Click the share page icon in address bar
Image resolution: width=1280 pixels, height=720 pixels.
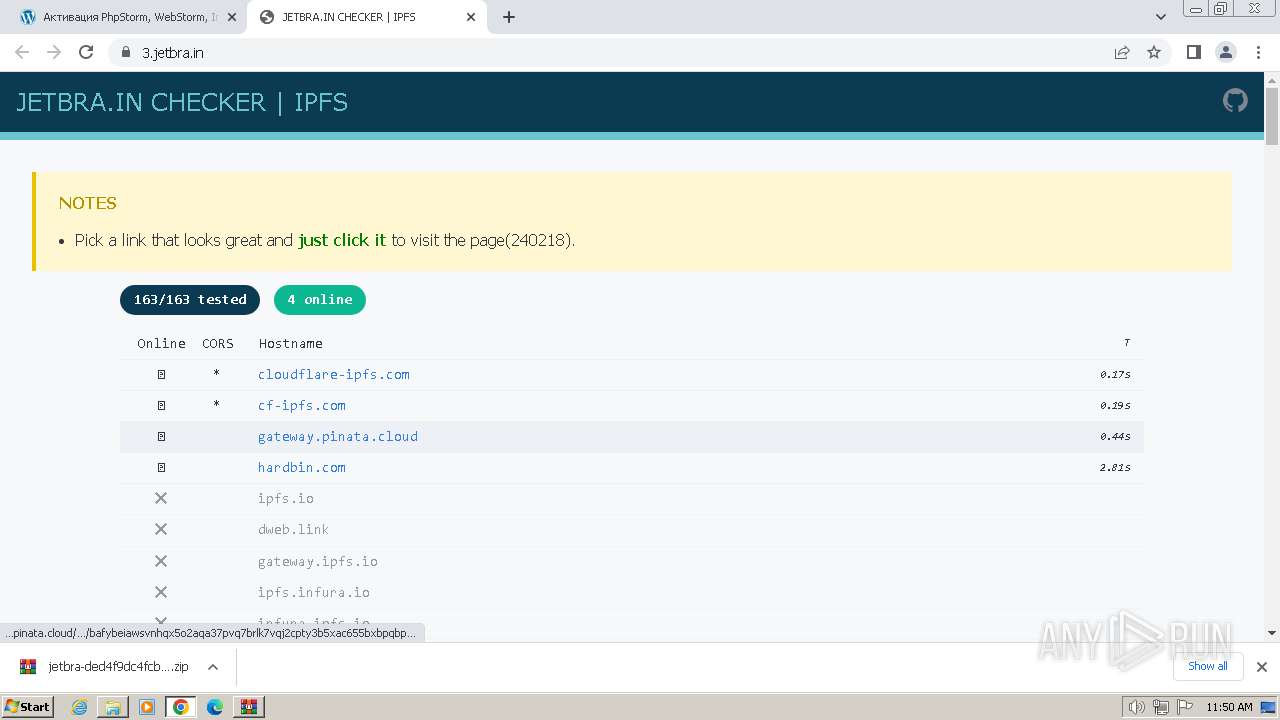[x=1122, y=52]
